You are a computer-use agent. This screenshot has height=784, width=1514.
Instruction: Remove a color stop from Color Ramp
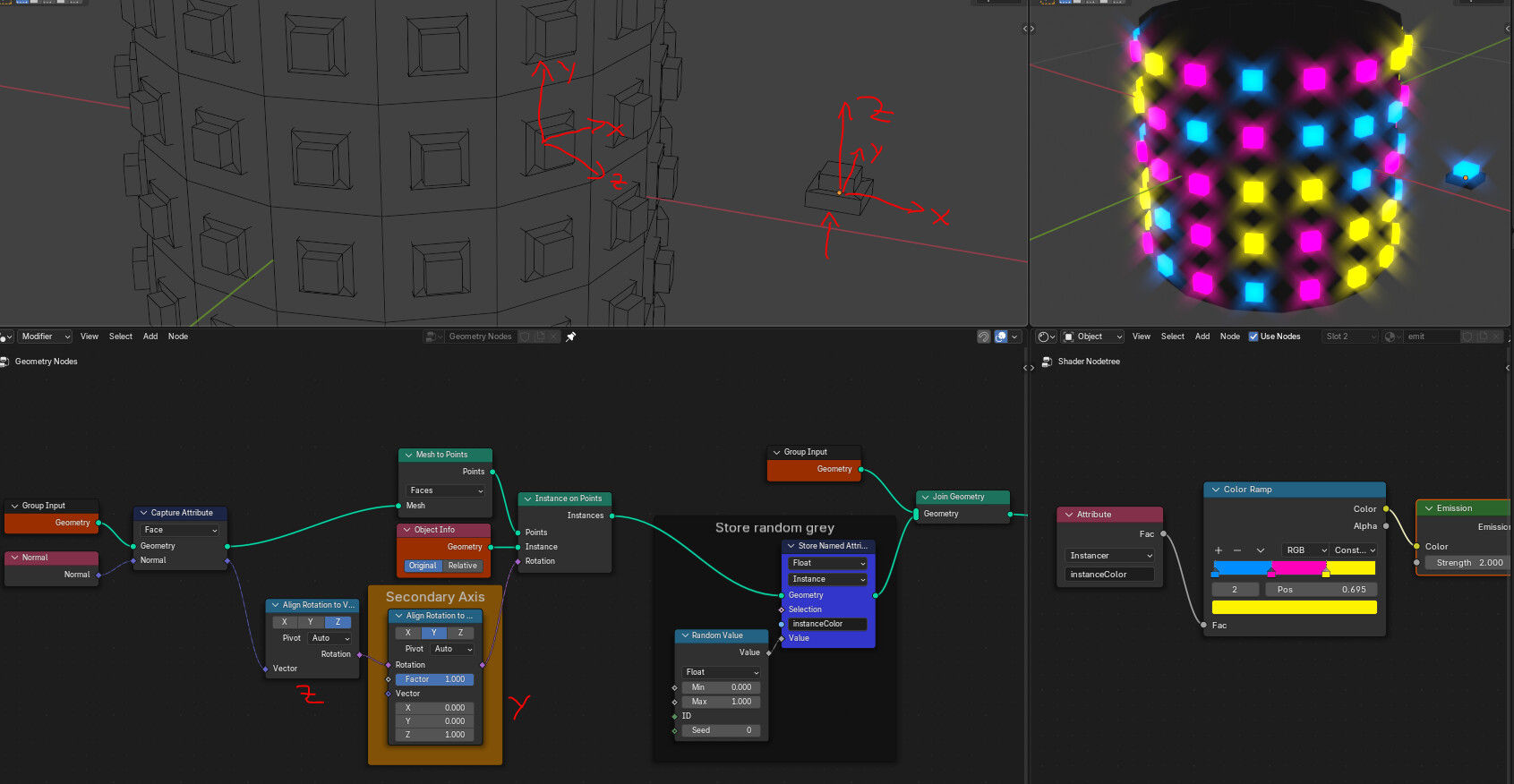pos(1237,550)
